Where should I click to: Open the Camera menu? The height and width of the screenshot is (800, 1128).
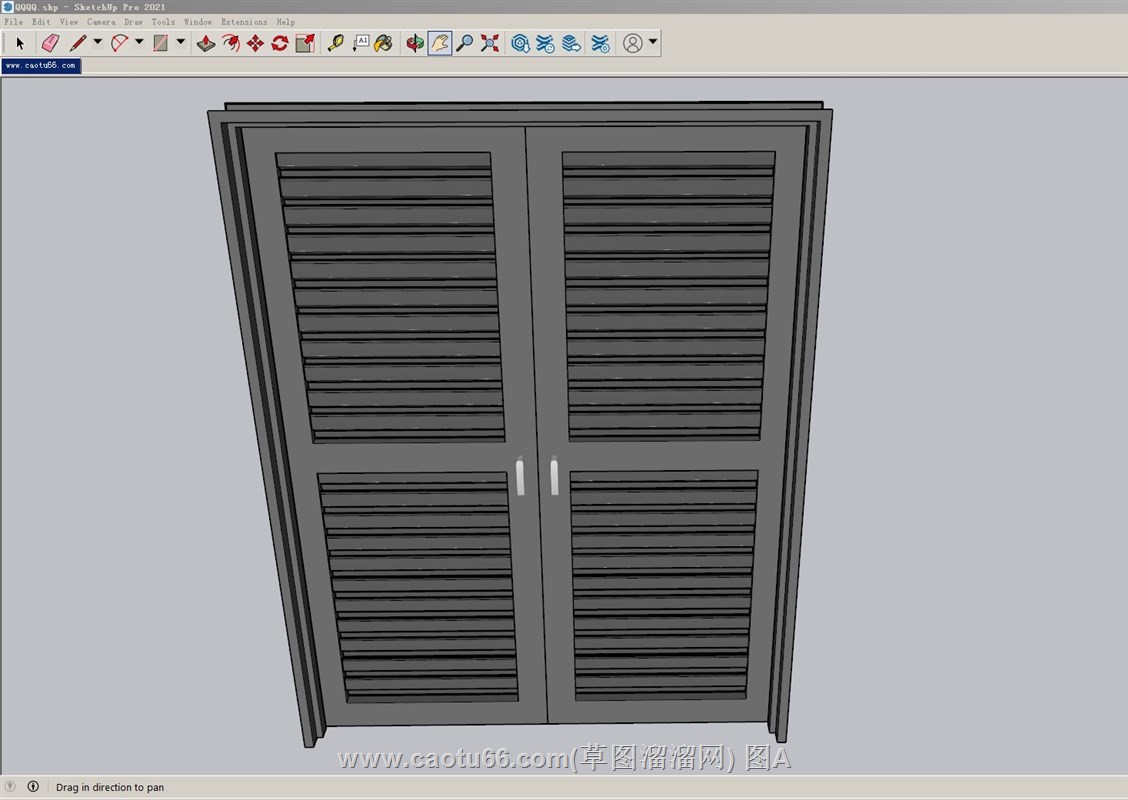[x=101, y=22]
